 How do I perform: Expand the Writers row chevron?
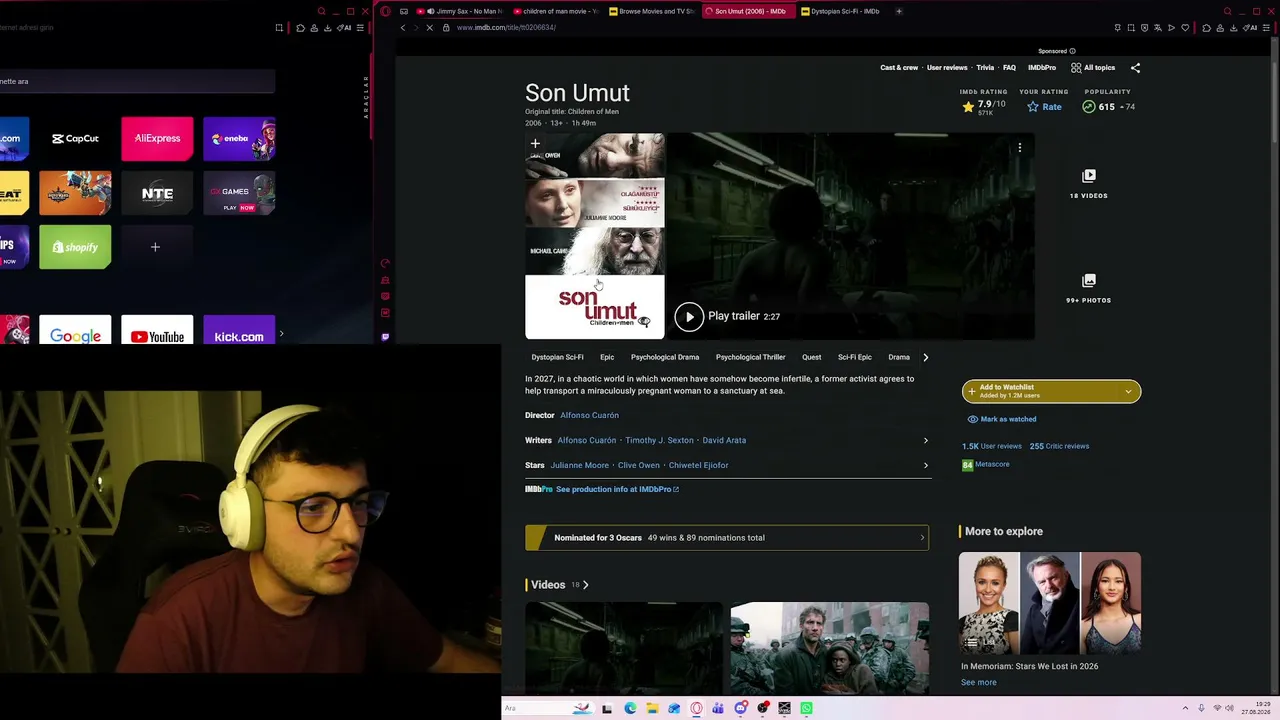pos(925,440)
